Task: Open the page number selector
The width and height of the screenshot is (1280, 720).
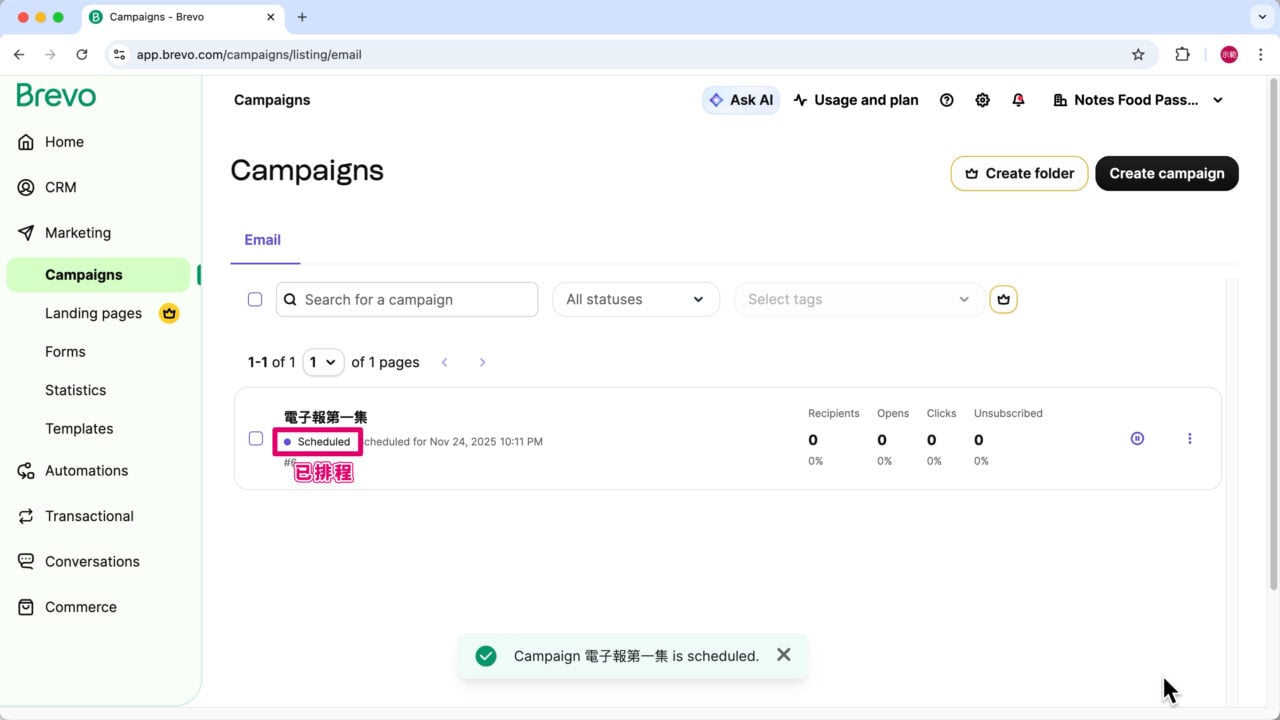Action: click(x=323, y=362)
